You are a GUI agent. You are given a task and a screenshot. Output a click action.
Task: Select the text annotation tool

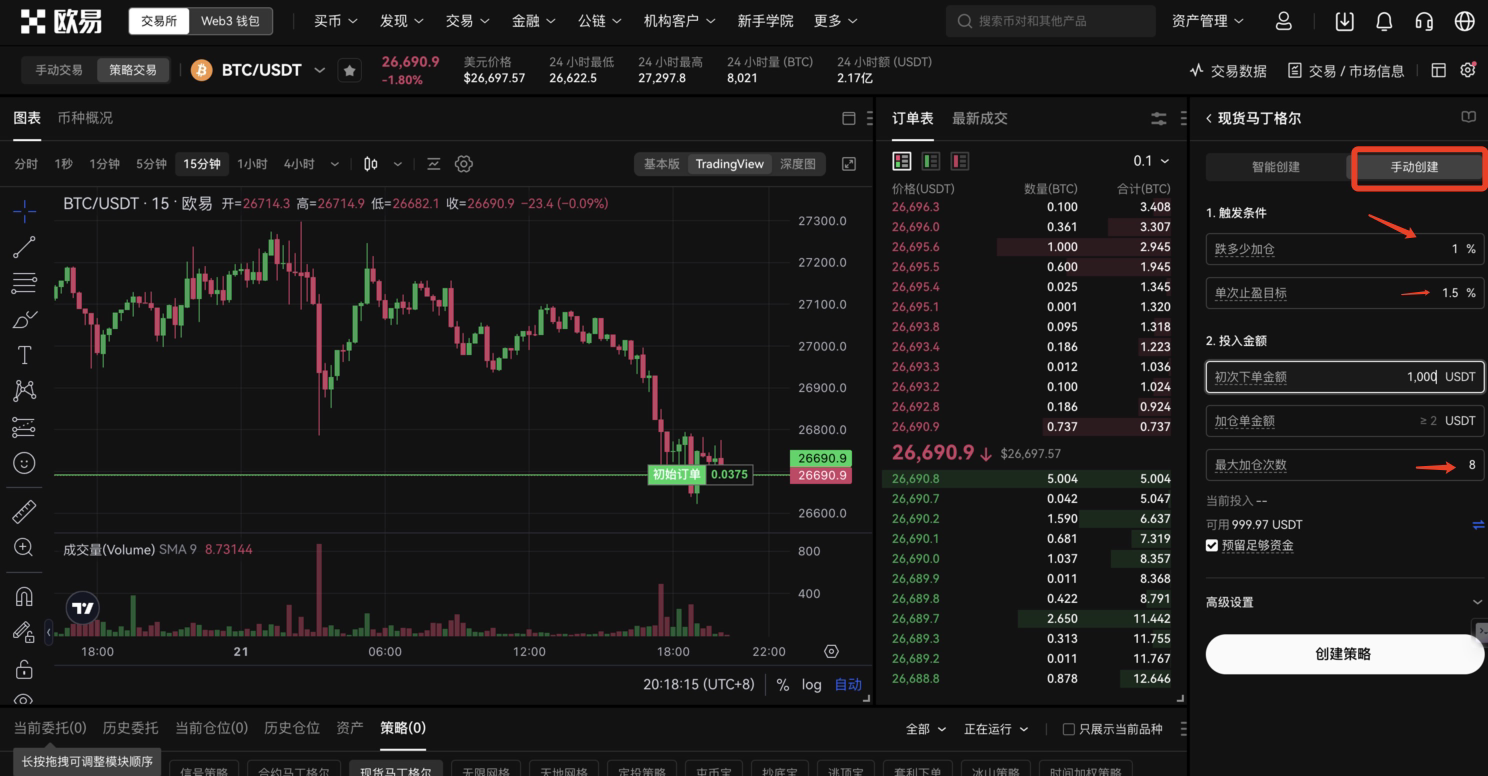pyautogui.click(x=24, y=355)
